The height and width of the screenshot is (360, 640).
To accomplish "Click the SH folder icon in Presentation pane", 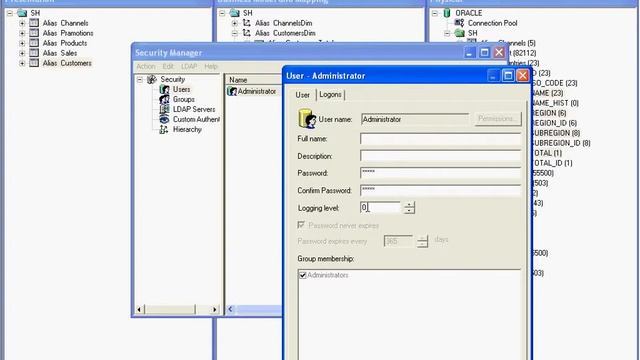I will pyautogui.click(x=22, y=13).
